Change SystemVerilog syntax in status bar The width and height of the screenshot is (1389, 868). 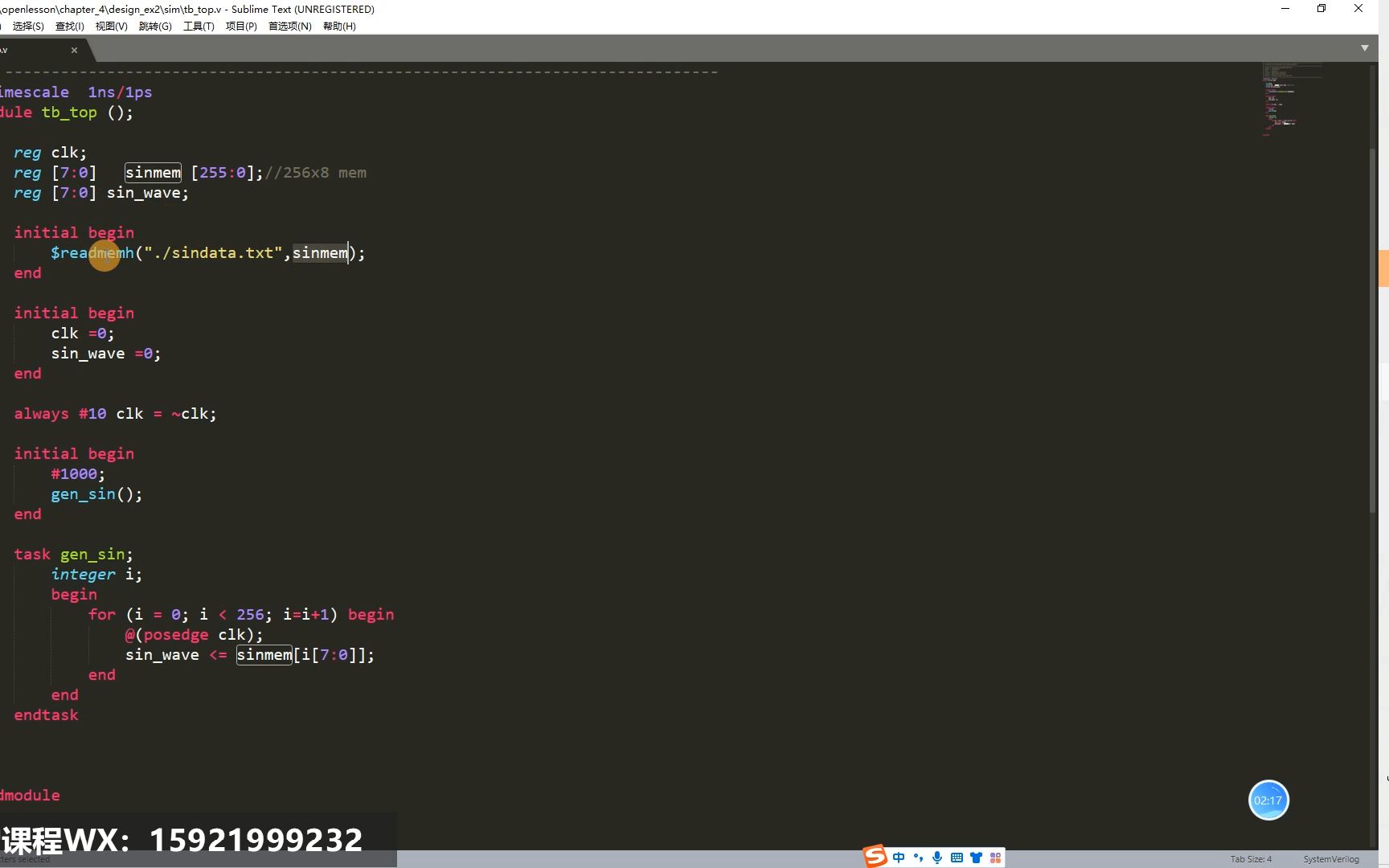(x=1331, y=859)
